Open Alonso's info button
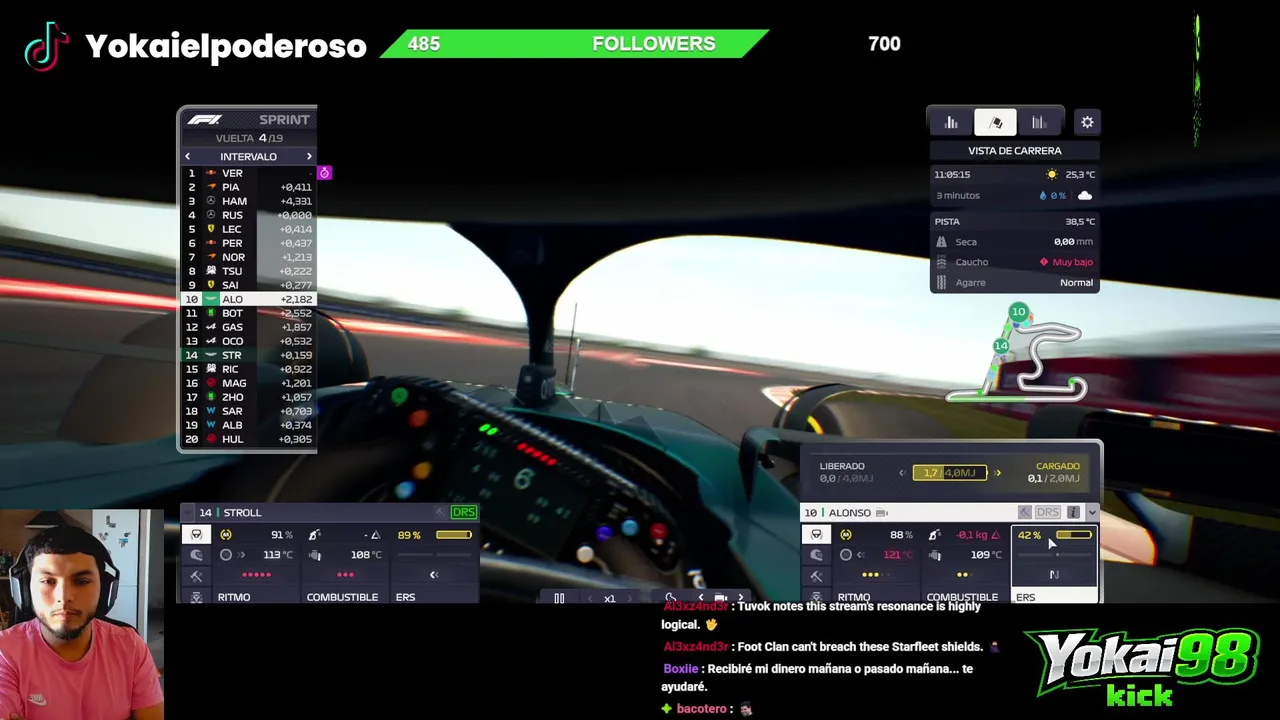This screenshot has width=1280, height=720. [1073, 512]
